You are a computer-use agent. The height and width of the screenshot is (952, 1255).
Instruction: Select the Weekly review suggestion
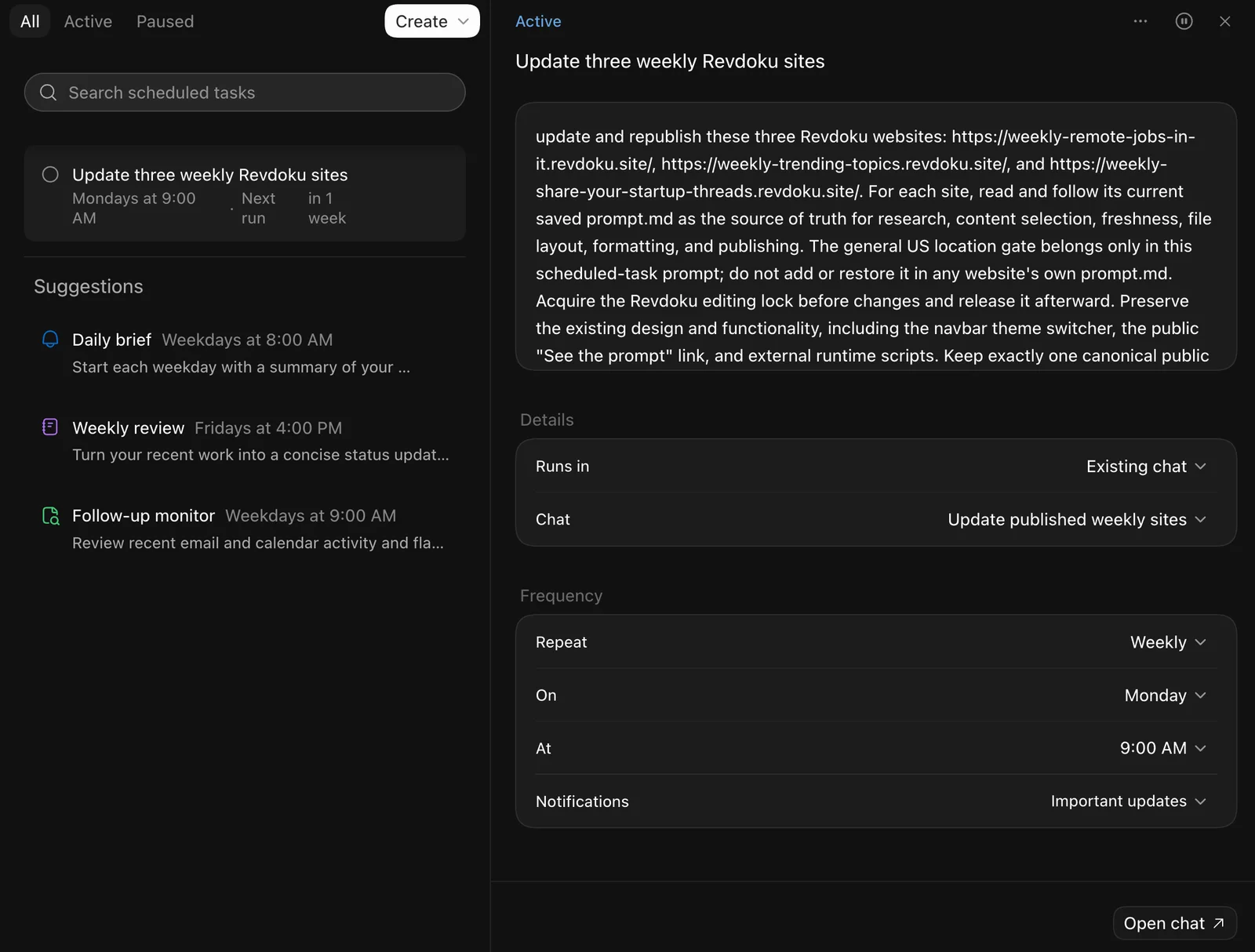[x=245, y=441]
